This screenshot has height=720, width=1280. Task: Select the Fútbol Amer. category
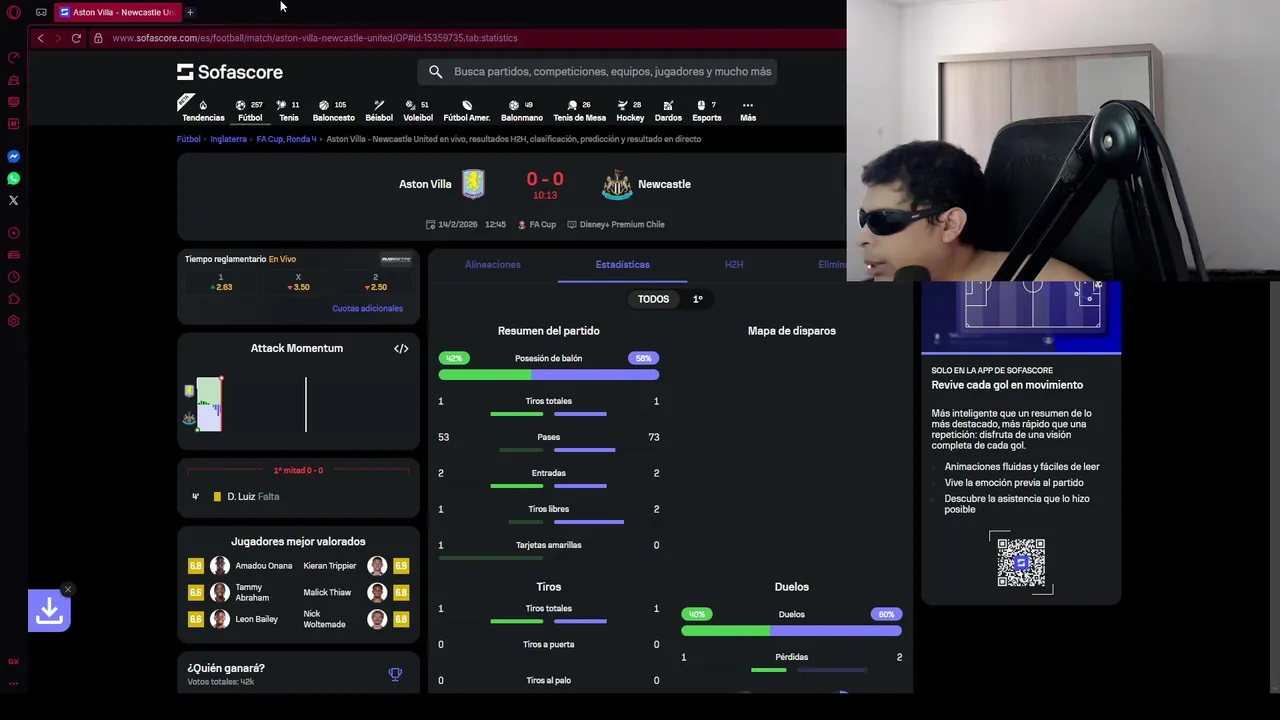pyautogui.click(x=467, y=110)
